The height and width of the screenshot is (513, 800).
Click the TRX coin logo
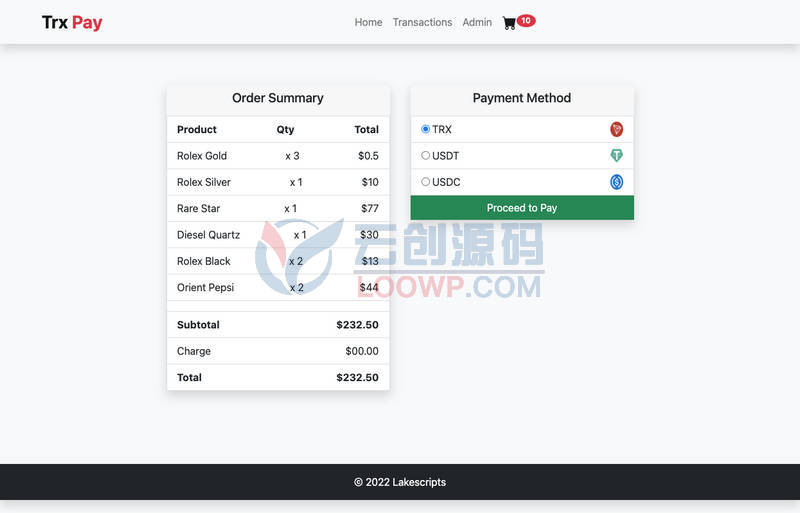pos(616,129)
